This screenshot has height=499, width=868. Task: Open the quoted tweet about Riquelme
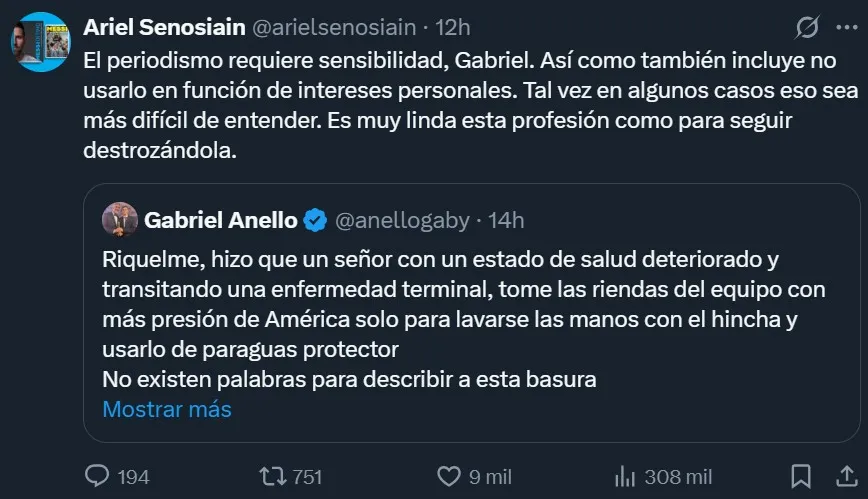click(x=470, y=320)
